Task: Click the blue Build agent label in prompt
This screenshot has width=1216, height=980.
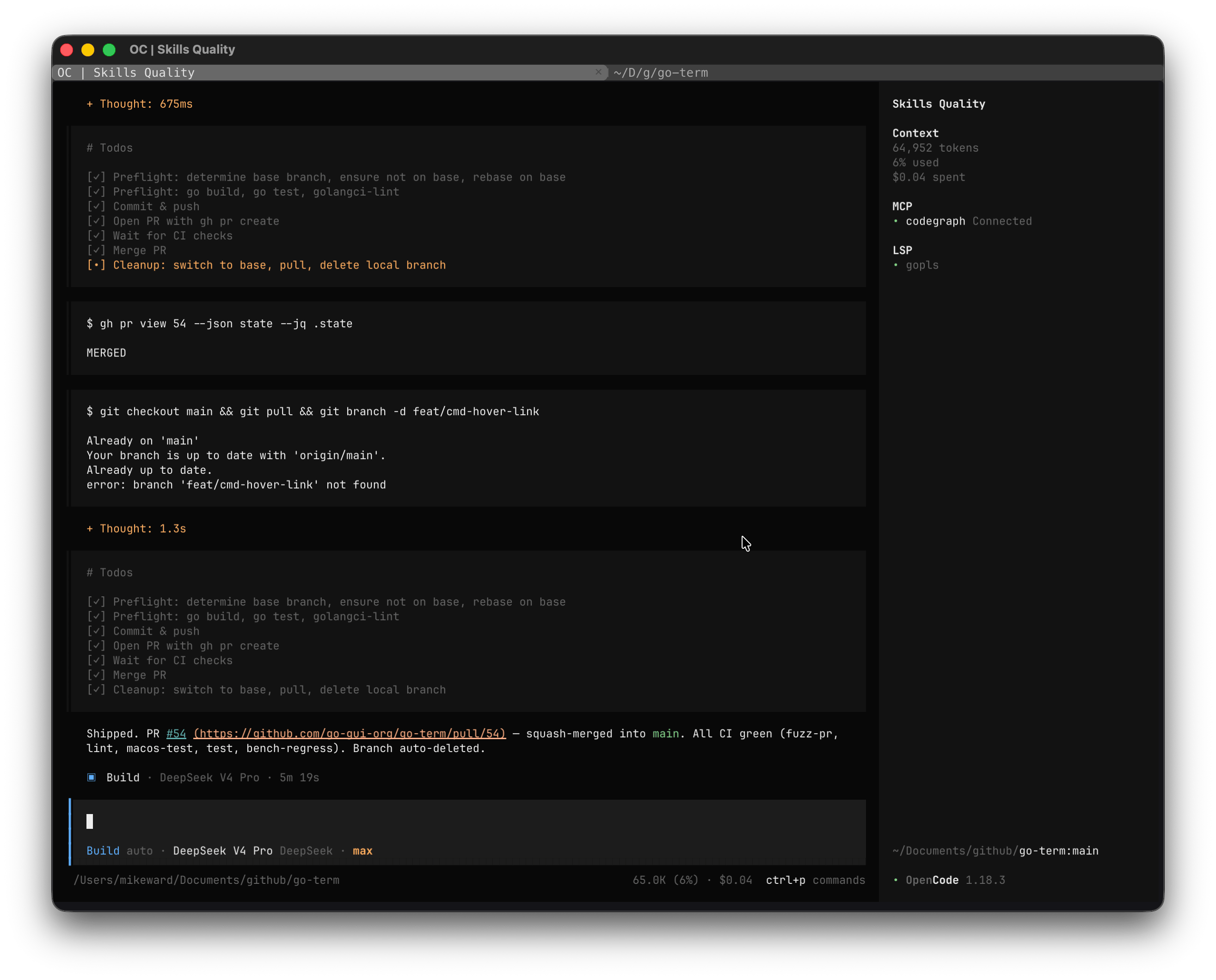Action: [x=103, y=851]
